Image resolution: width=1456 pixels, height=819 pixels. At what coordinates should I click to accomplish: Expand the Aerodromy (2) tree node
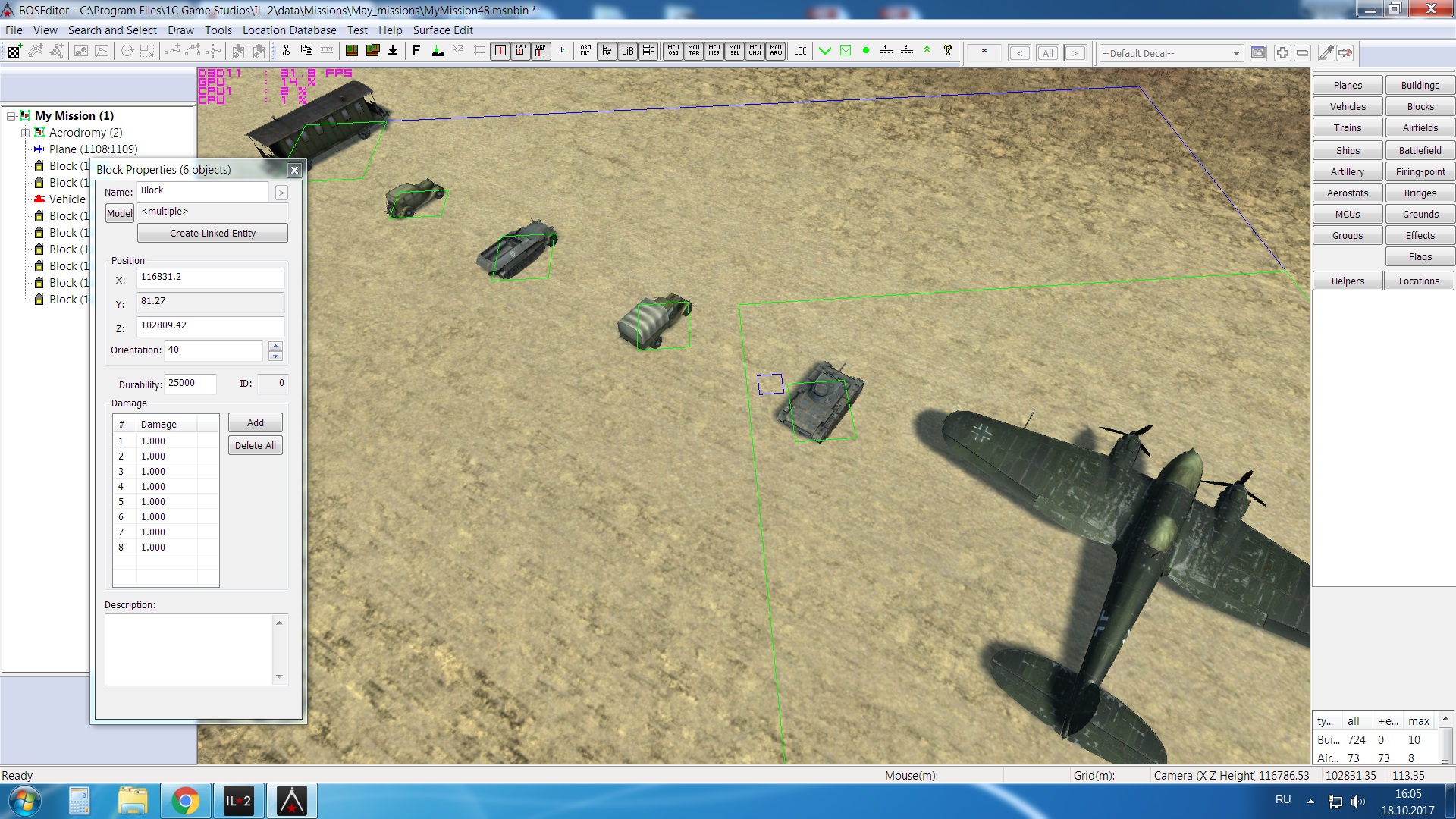point(26,133)
